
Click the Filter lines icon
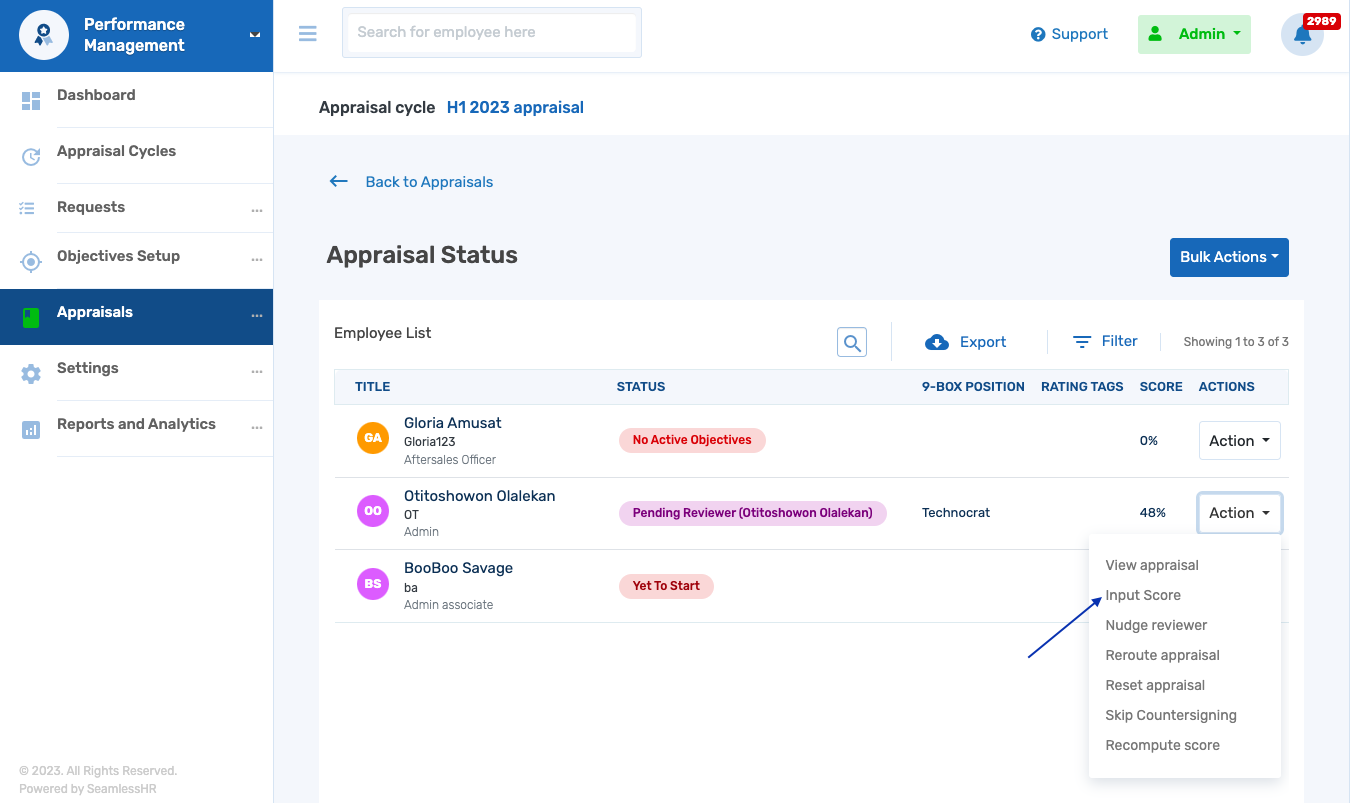coord(1081,342)
